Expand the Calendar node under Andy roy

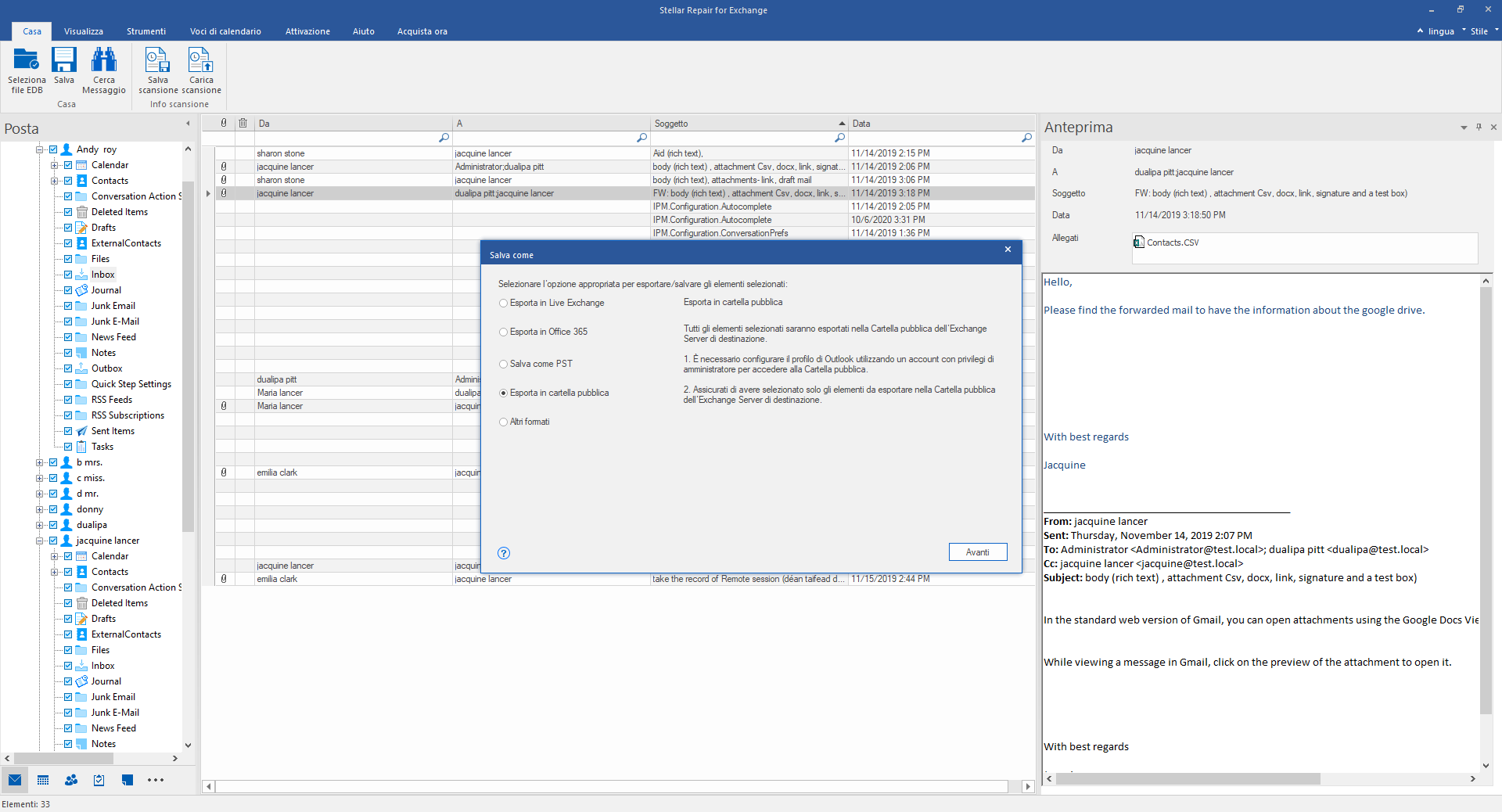point(54,165)
